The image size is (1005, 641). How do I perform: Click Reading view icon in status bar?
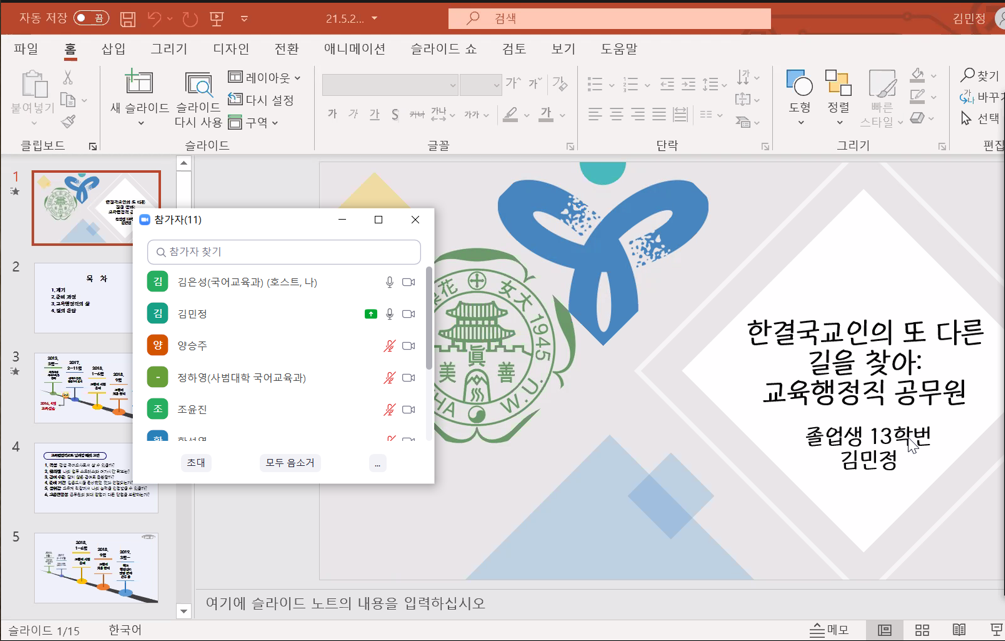[x=959, y=630]
